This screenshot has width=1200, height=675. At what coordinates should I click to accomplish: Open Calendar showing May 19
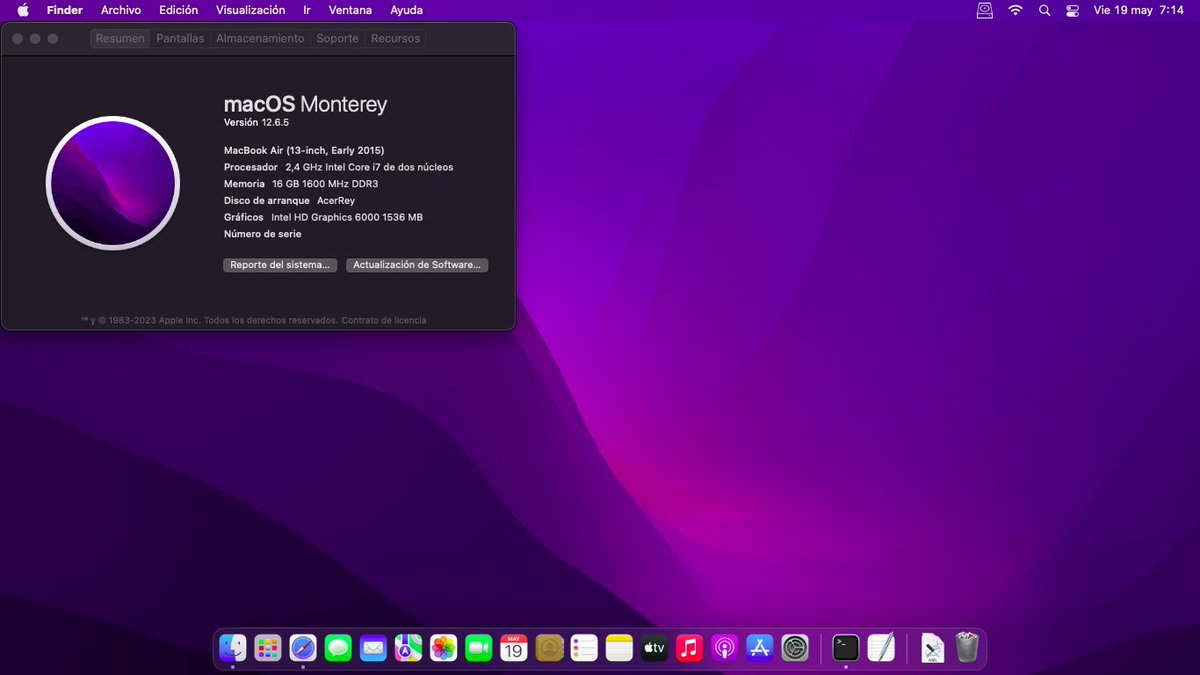pos(513,648)
